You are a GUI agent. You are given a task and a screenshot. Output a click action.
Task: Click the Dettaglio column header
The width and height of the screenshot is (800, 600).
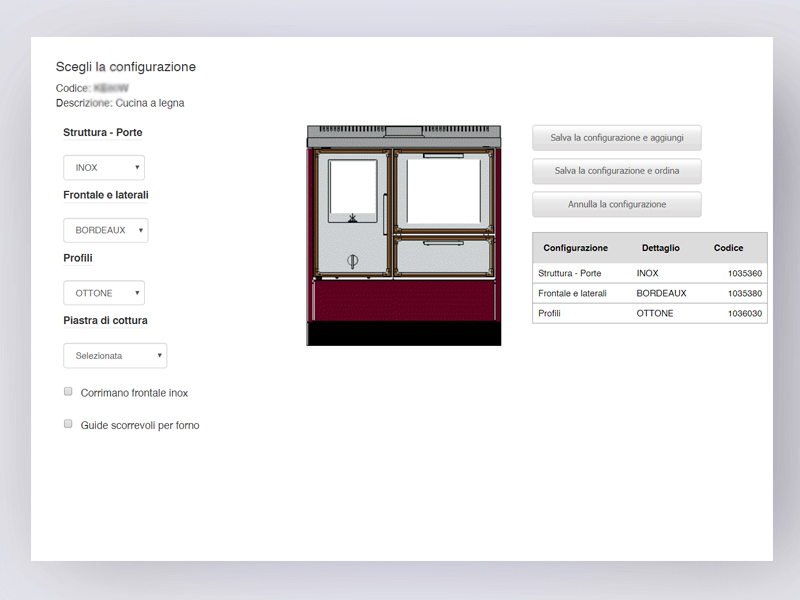coord(660,248)
